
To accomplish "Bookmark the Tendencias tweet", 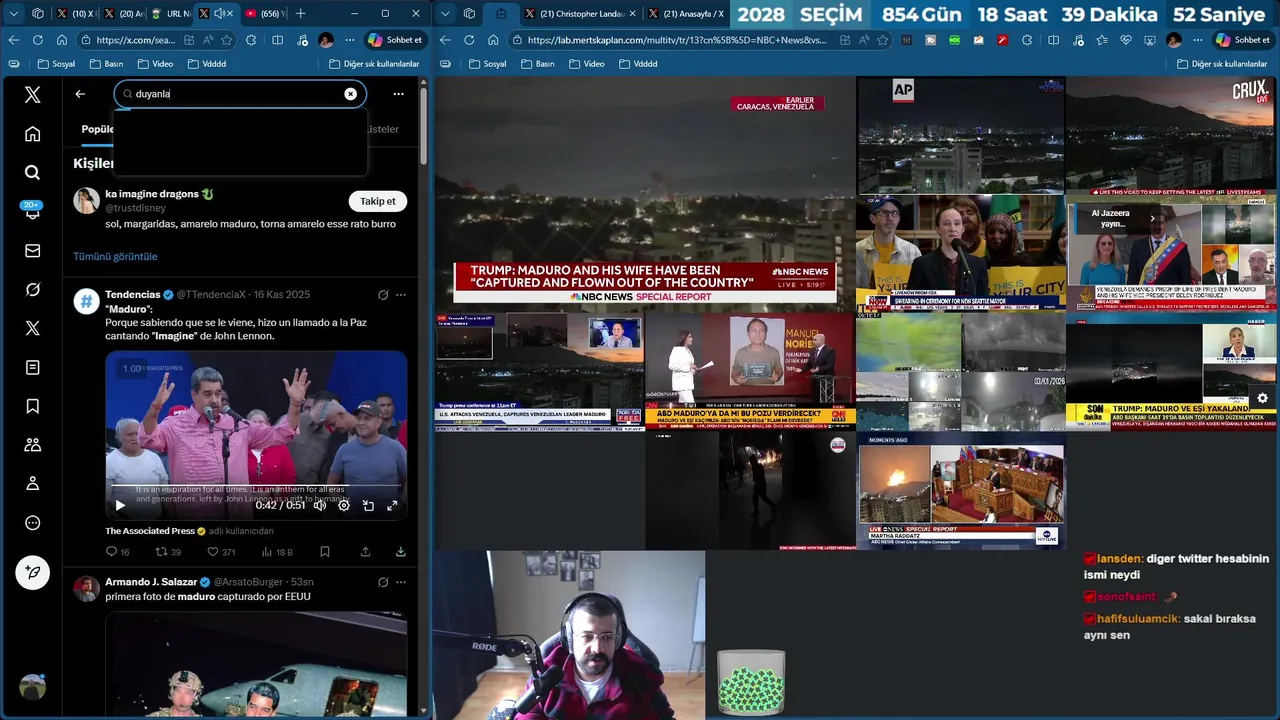I will pyautogui.click(x=325, y=552).
